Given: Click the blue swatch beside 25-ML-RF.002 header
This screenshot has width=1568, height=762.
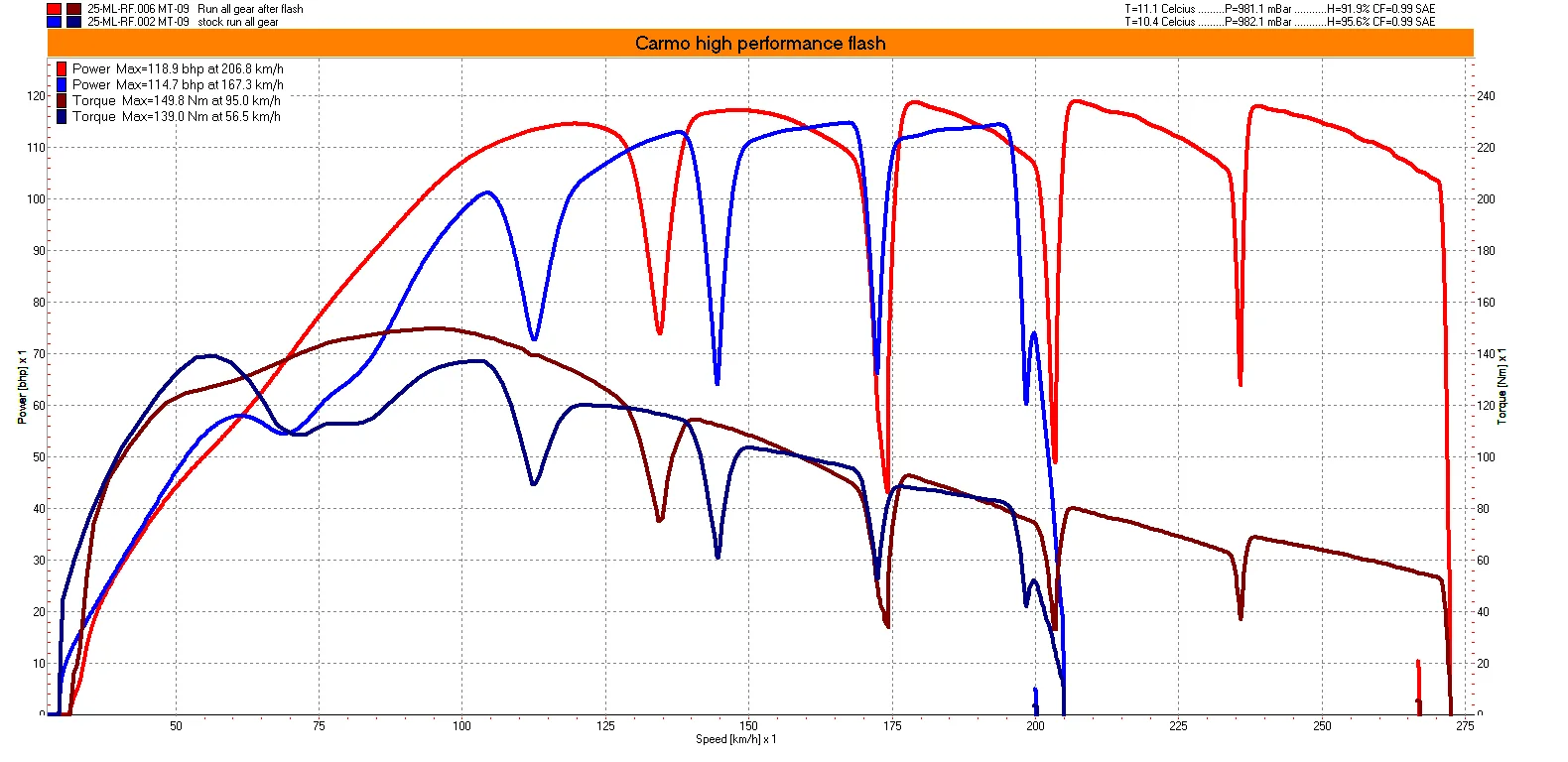Looking at the screenshot, I should (54, 22).
